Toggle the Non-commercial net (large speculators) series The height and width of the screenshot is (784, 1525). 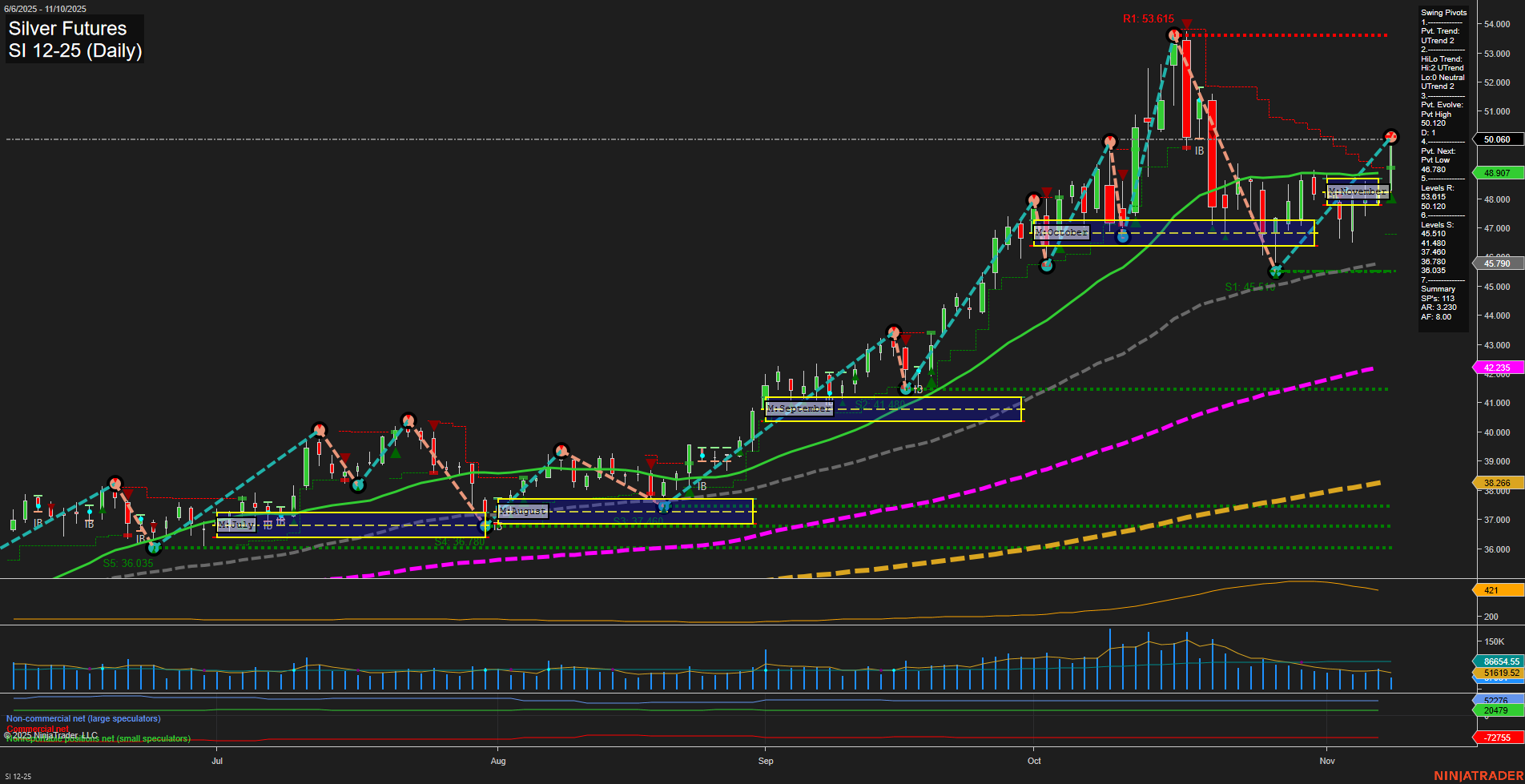pos(84,718)
